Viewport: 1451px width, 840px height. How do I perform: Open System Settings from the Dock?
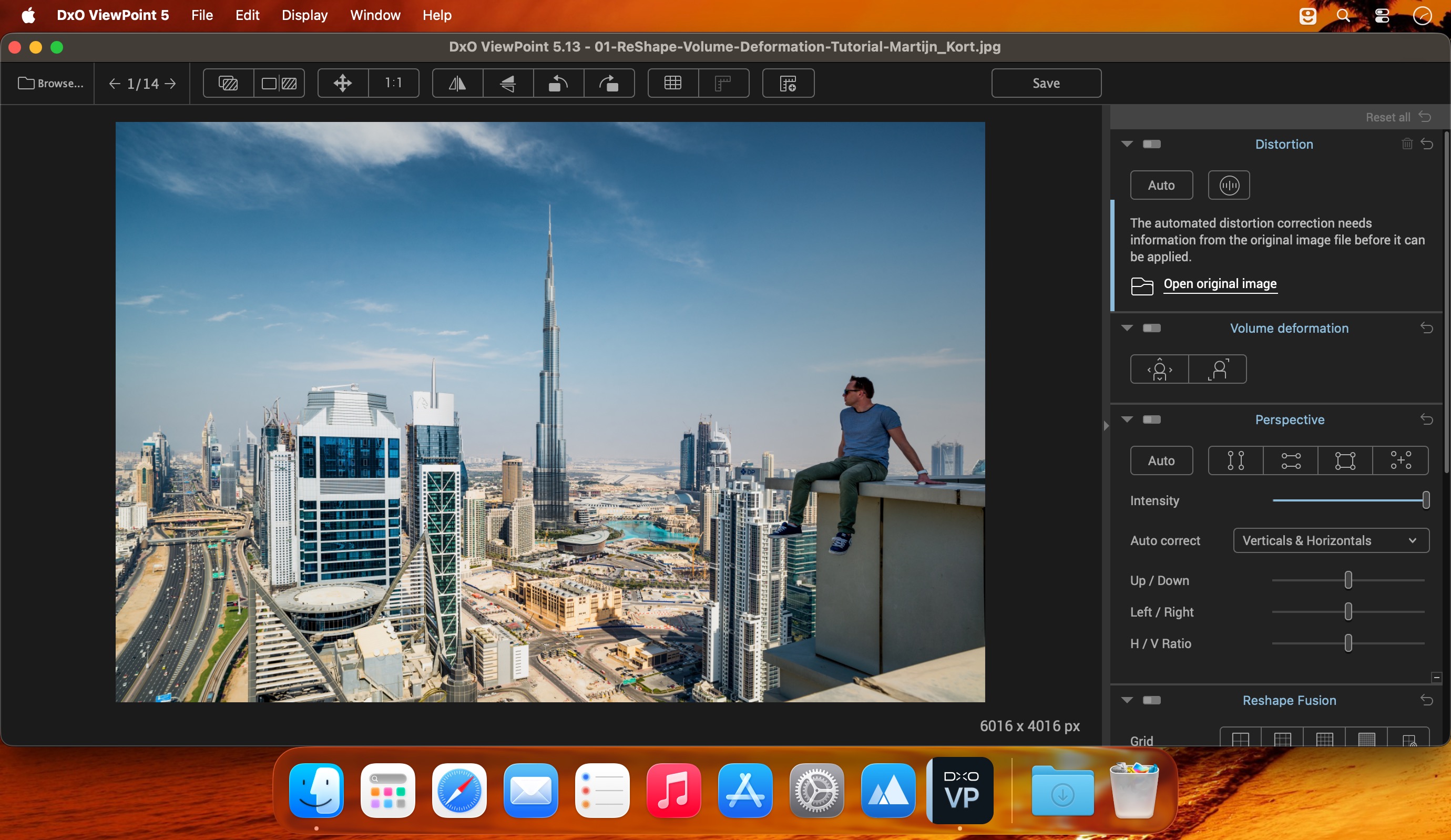pyautogui.click(x=816, y=790)
